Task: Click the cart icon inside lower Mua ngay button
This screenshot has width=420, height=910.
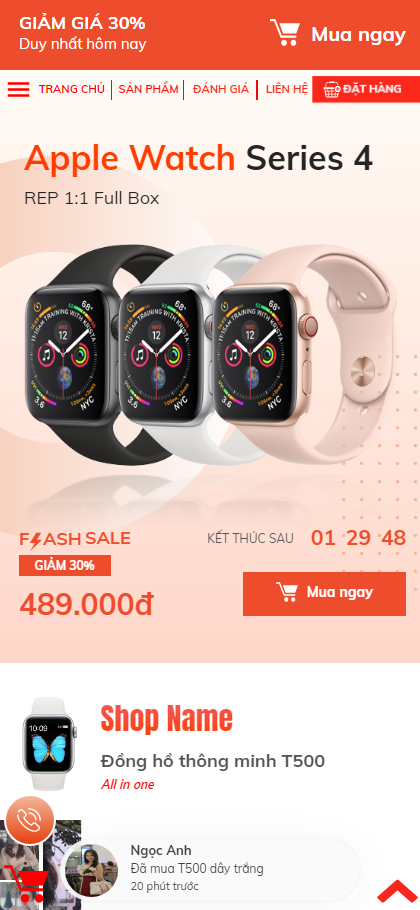Action: [287, 592]
